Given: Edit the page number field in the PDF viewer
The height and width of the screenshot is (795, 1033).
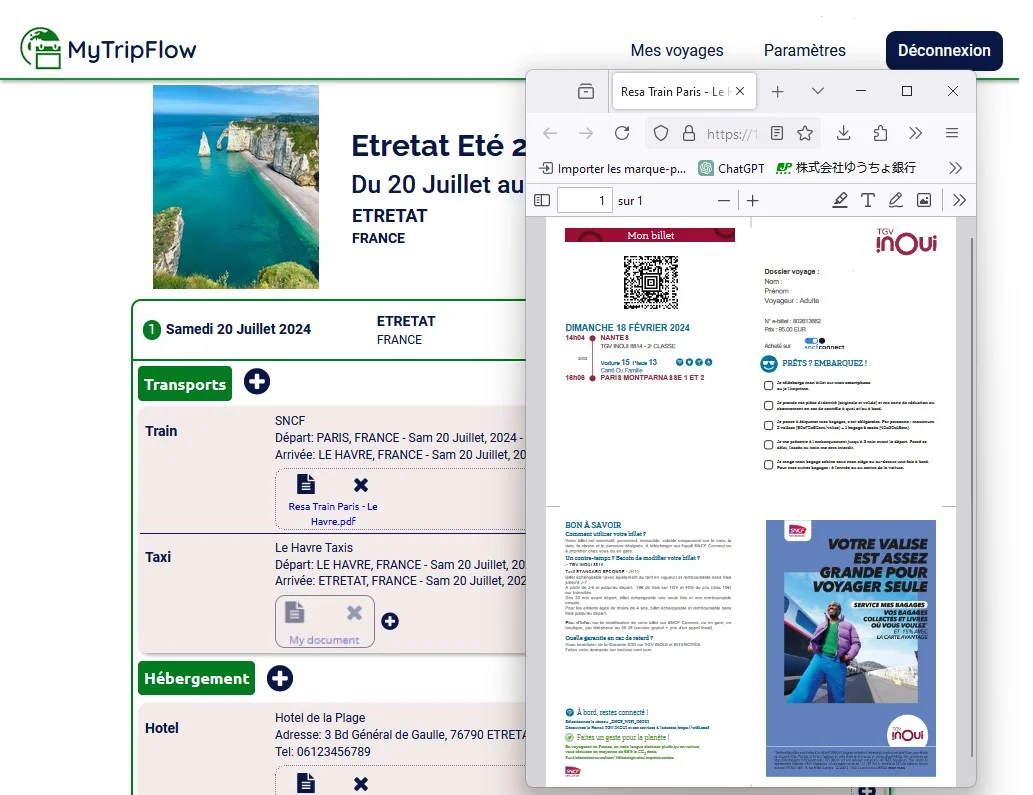Looking at the screenshot, I should [x=584, y=200].
